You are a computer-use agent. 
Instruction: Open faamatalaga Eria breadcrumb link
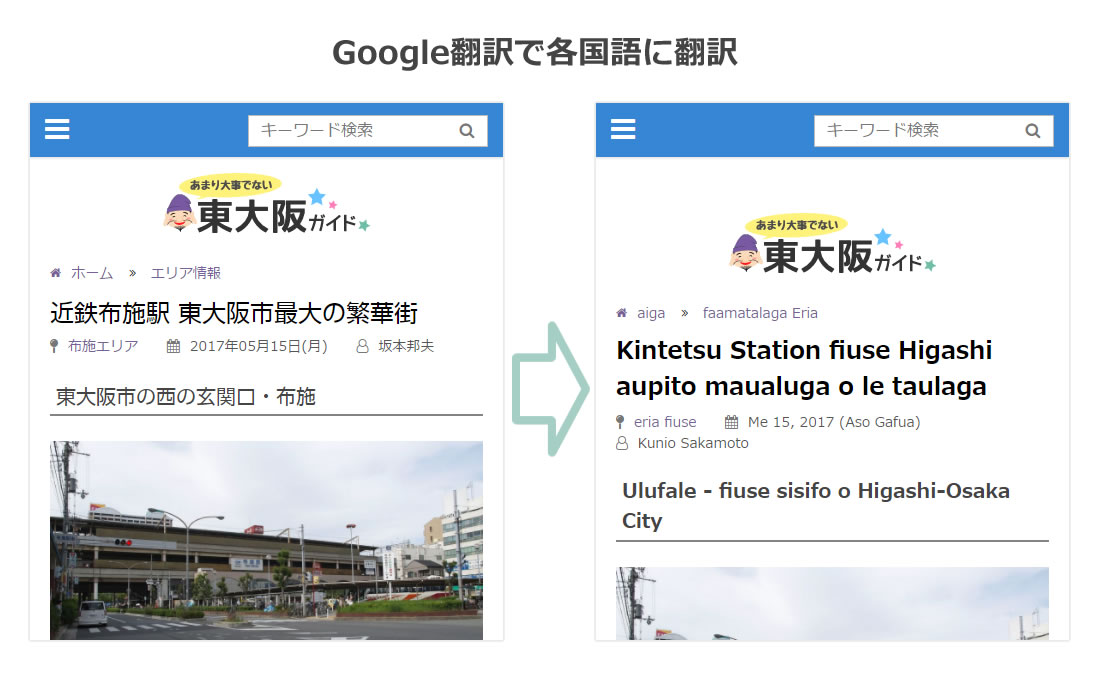760,313
